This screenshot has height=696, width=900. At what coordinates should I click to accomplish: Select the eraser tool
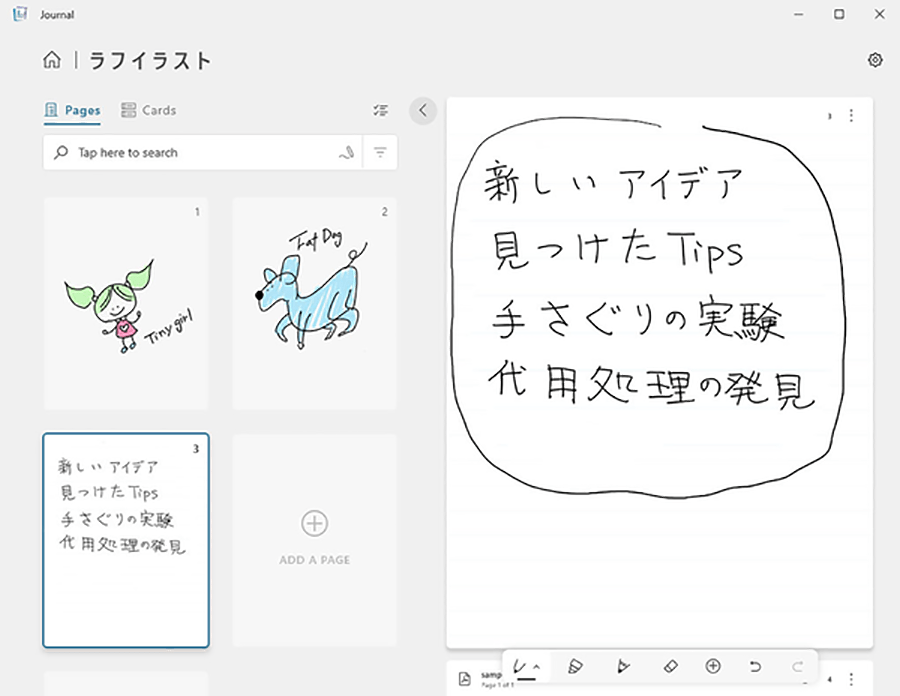click(x=670, y=667)
